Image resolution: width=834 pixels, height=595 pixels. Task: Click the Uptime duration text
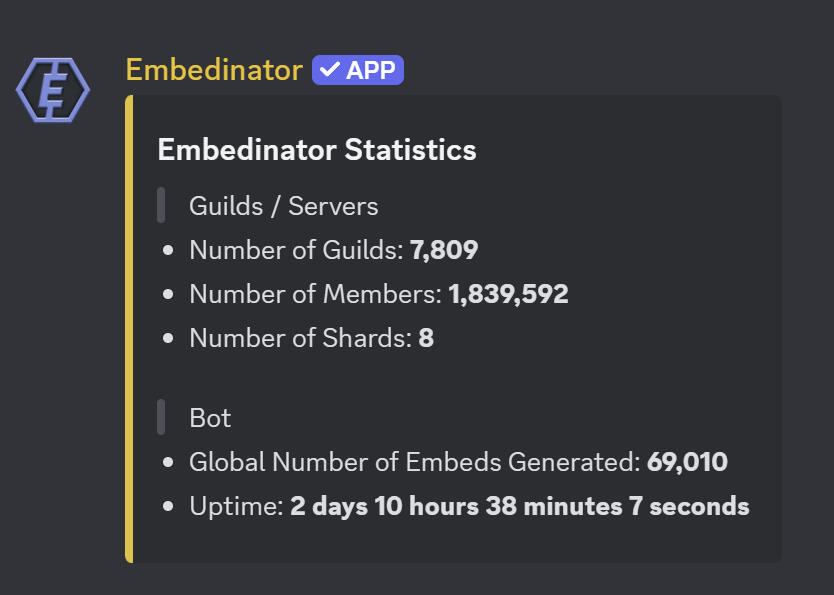[520, 506]
